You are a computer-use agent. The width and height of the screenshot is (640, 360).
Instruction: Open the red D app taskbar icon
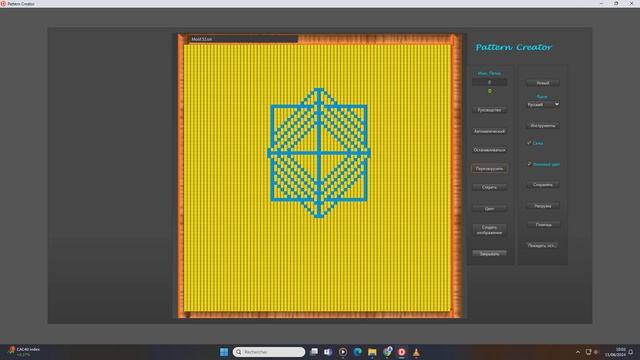point(402,352)
